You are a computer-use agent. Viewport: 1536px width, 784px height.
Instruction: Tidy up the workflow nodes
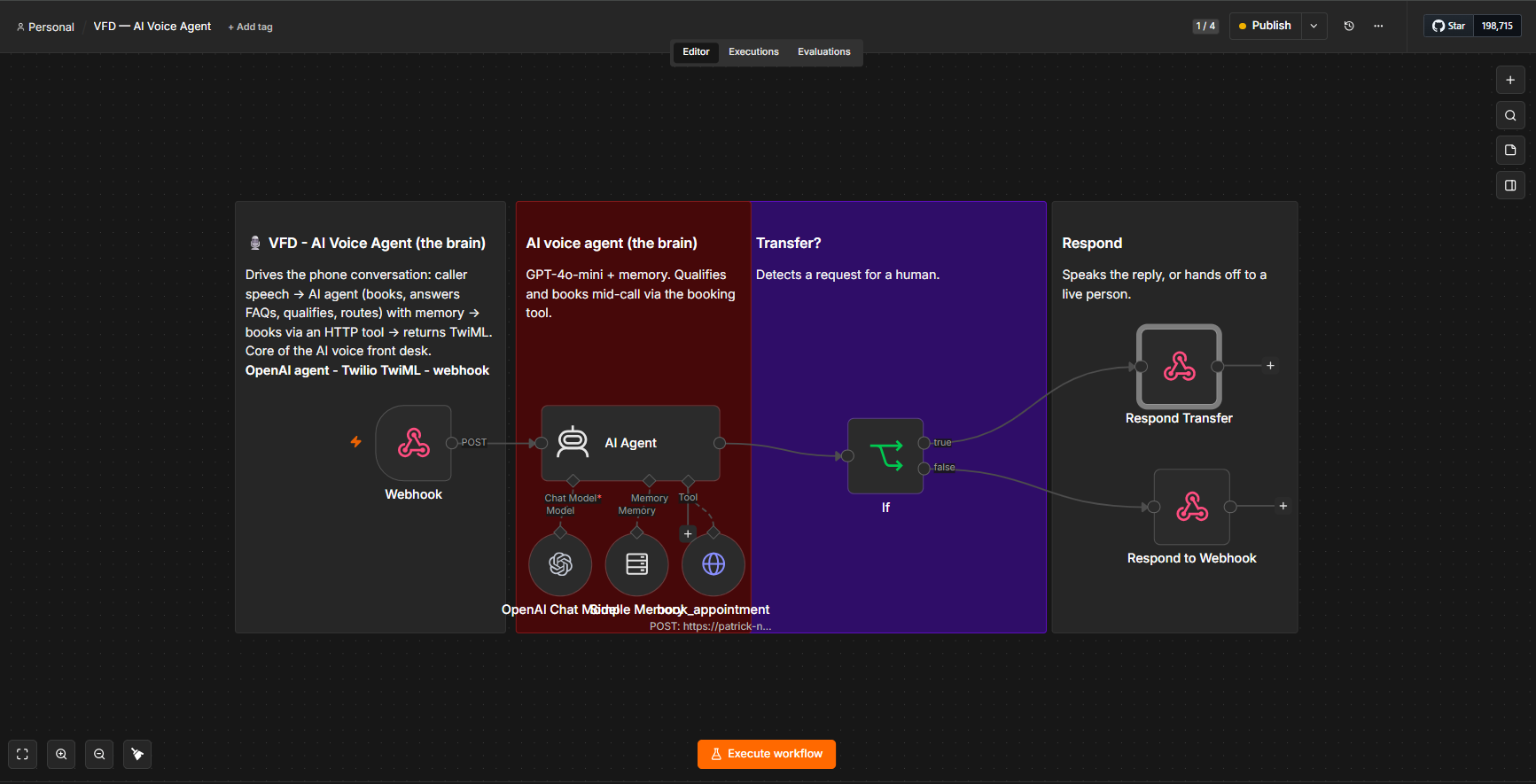[137, 754]
